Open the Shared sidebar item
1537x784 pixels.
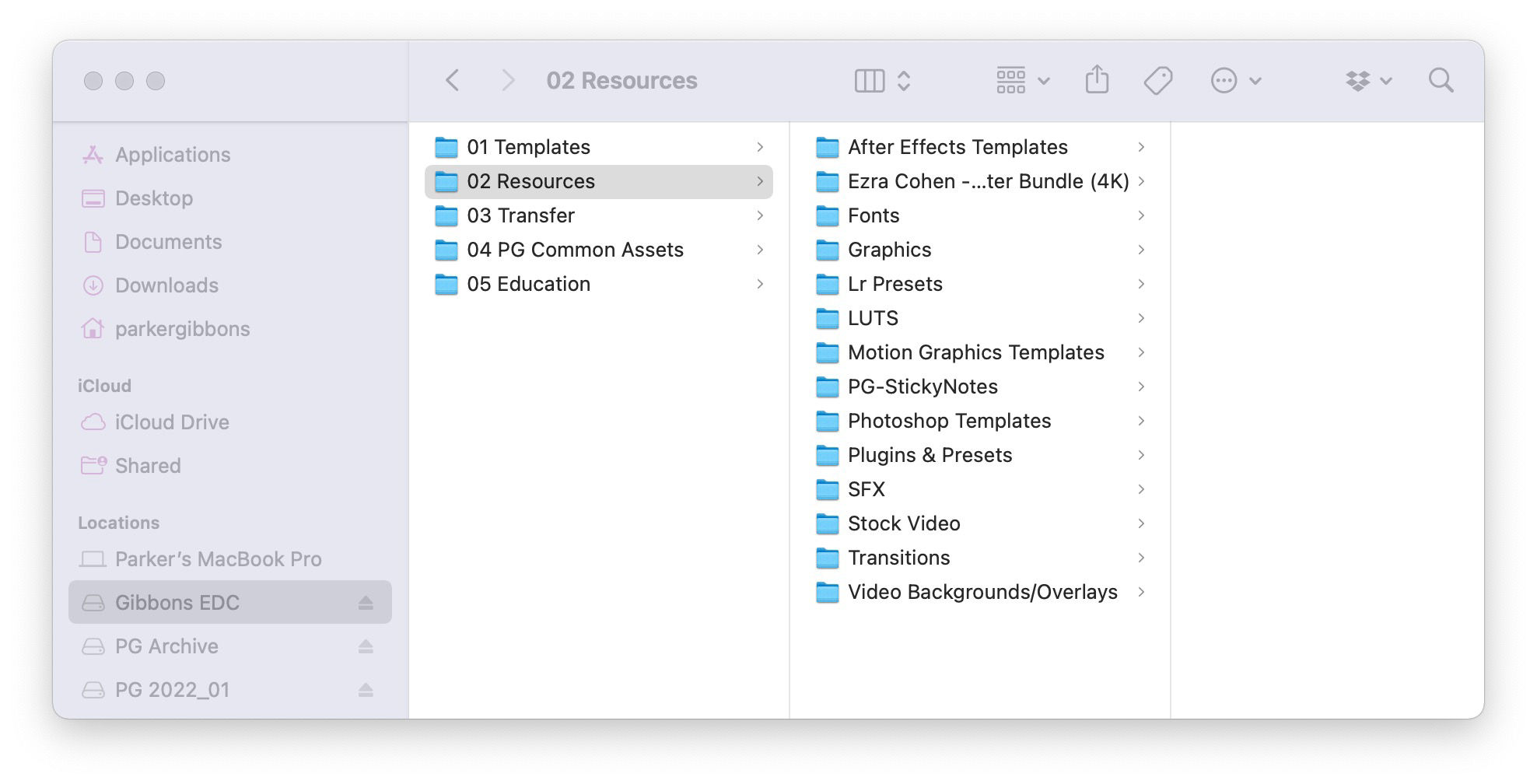pyautogui.click(x=229, y=466)
